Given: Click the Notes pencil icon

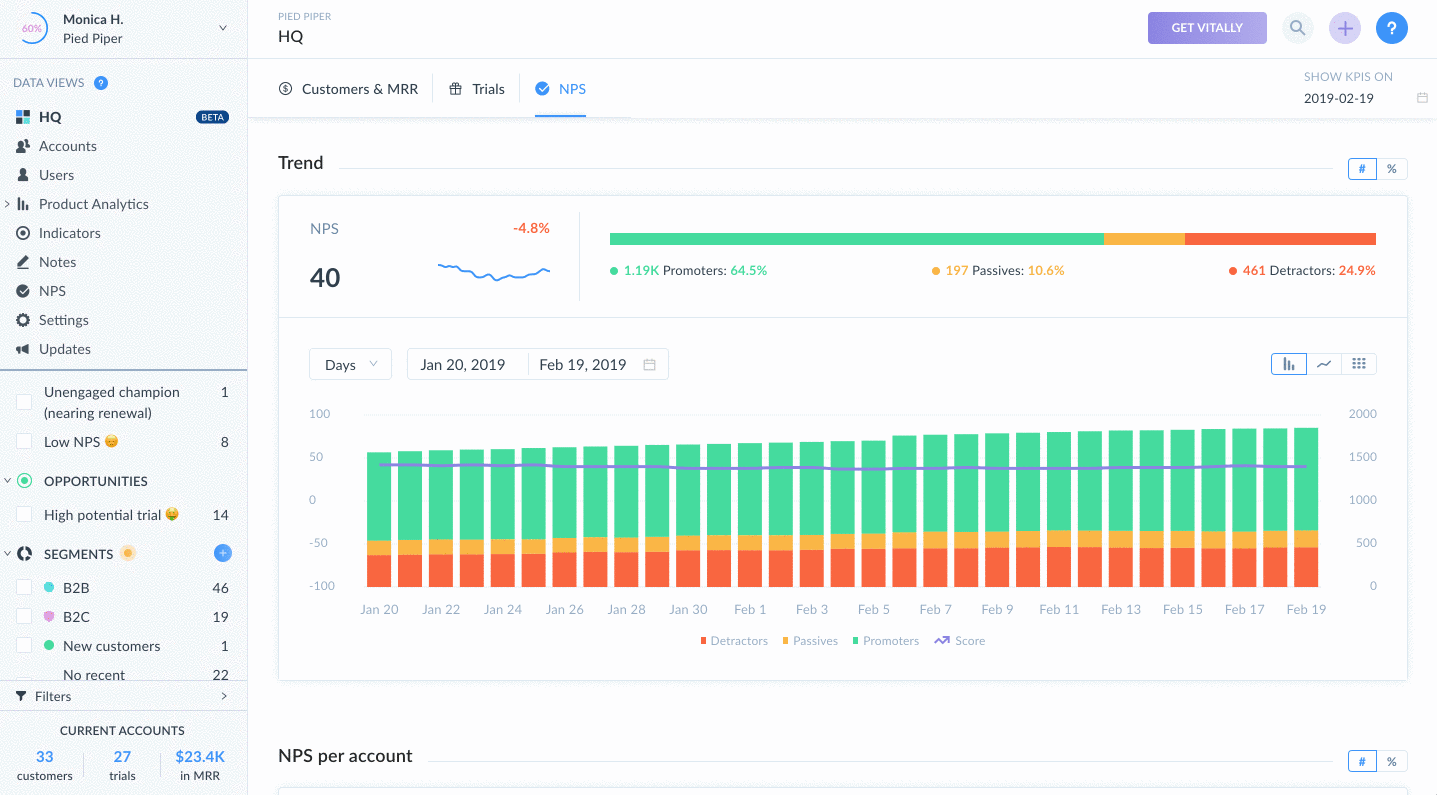Looking at the screenshot, I should (23, 262).
